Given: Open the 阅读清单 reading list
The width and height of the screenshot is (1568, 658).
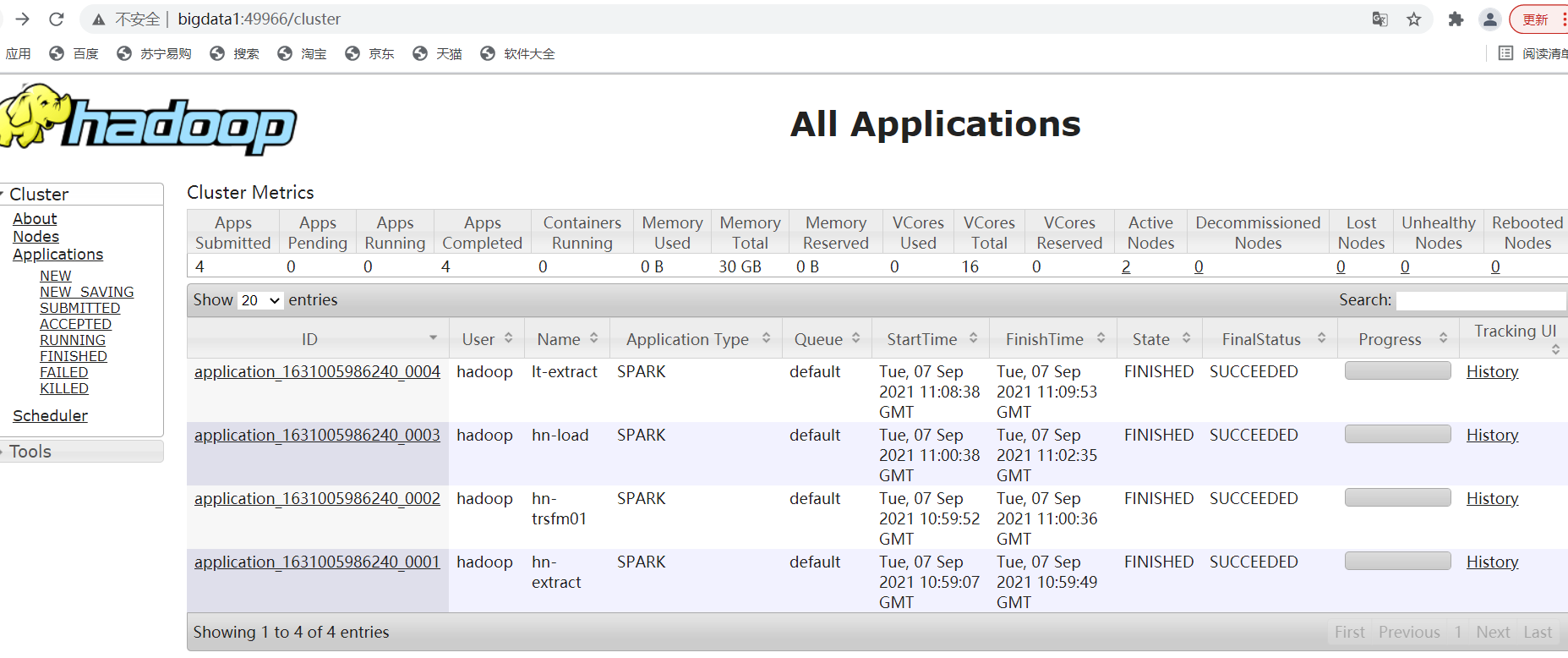Looking at the screenshot, I should (x=1533, y=53).
